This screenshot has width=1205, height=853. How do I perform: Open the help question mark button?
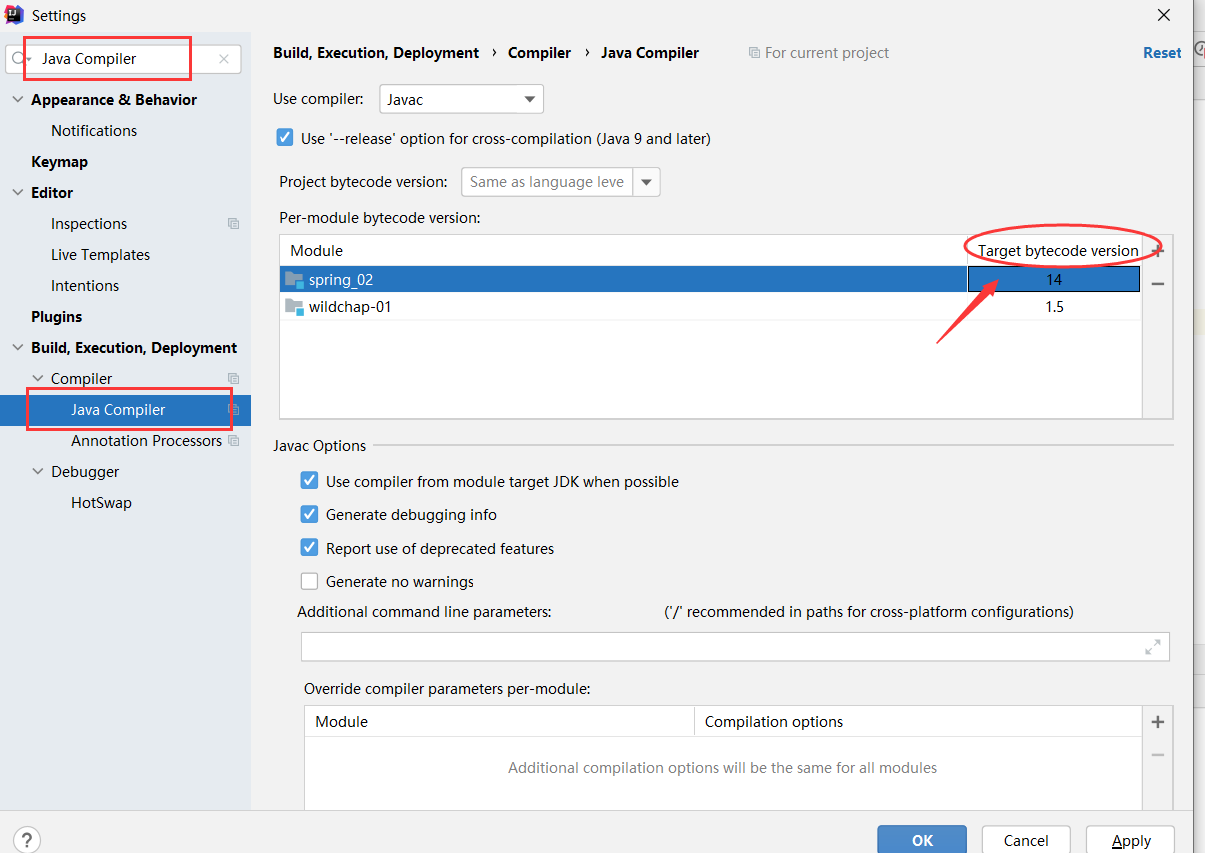click(x=28, y=840)
